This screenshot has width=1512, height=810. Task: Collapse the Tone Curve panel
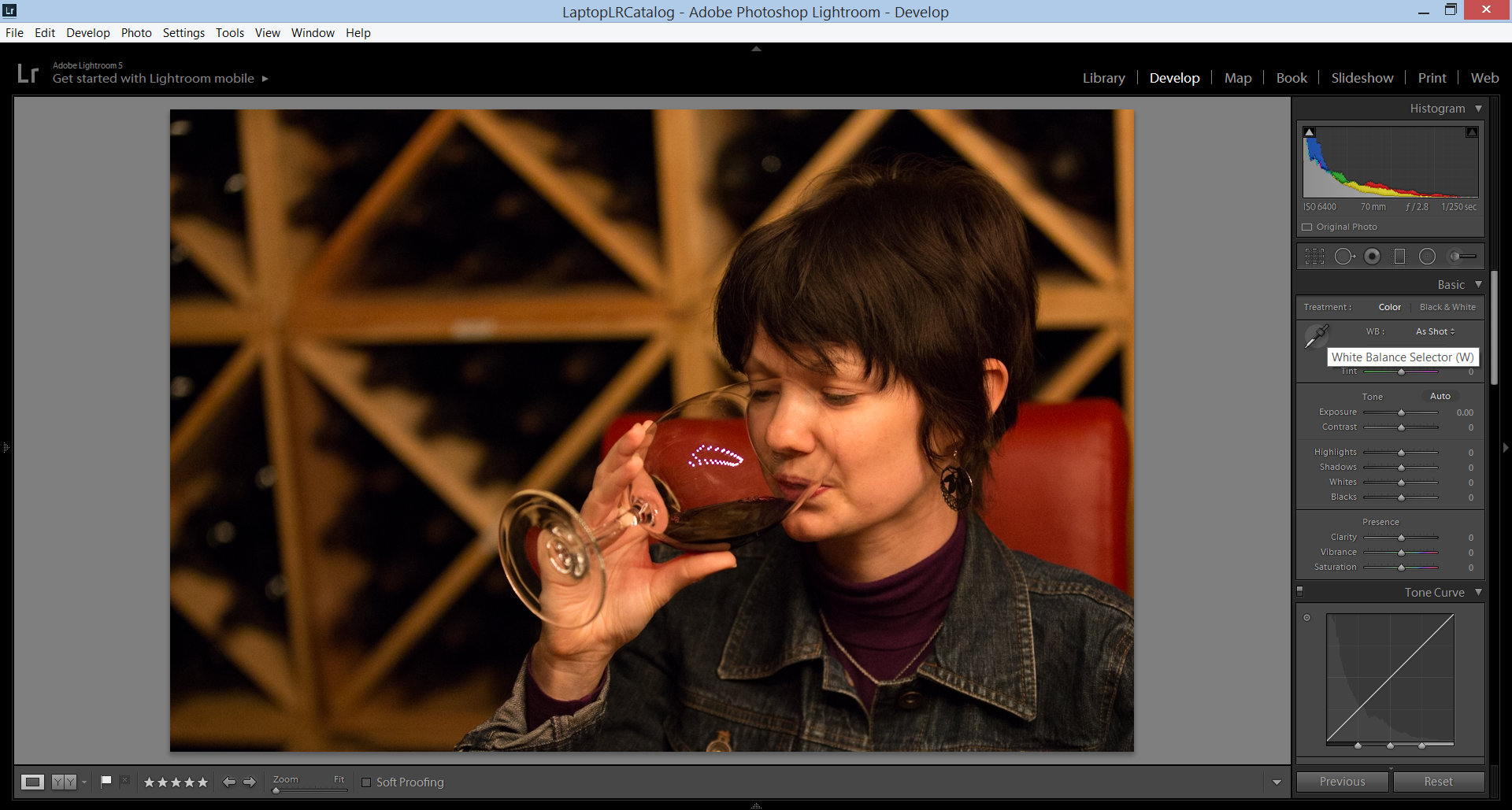[1479, 592]
